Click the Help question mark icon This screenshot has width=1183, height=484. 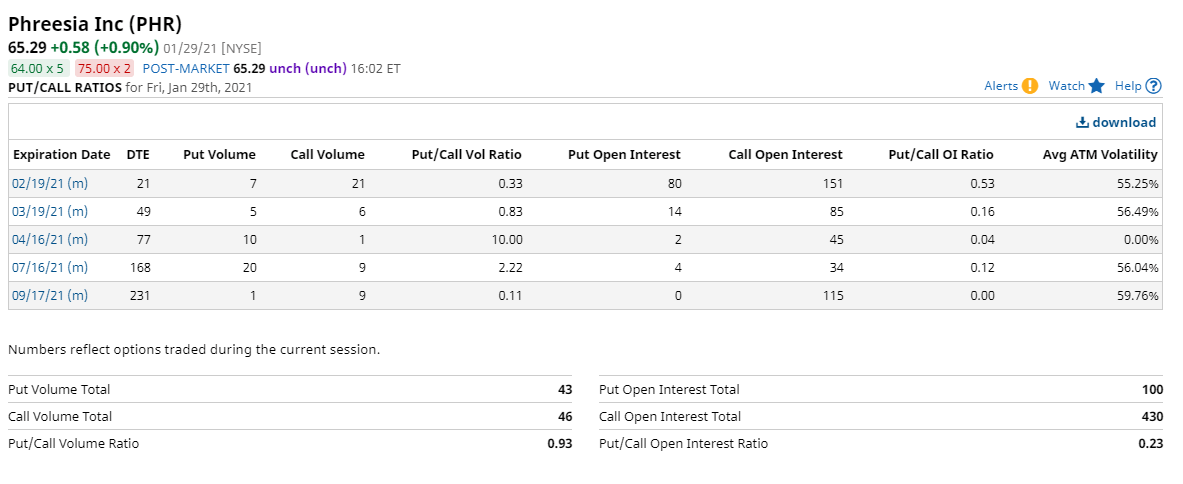tap(1153, 86)
